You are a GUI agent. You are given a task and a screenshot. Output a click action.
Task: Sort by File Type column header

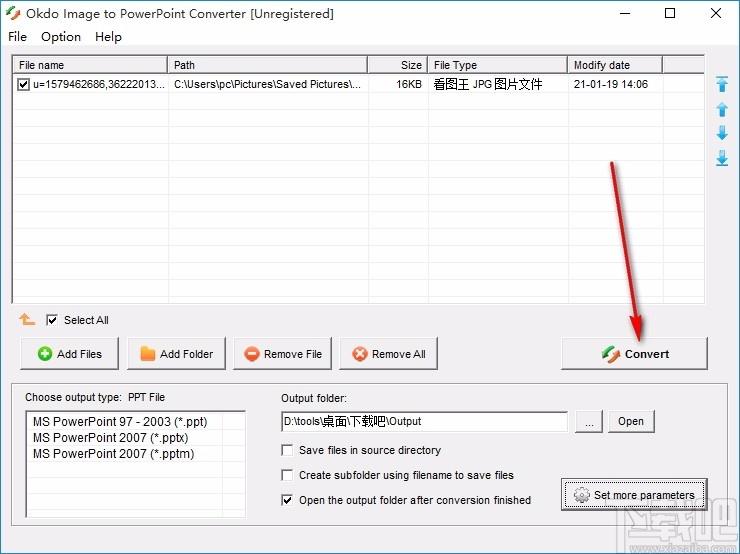tap(497, 65)
